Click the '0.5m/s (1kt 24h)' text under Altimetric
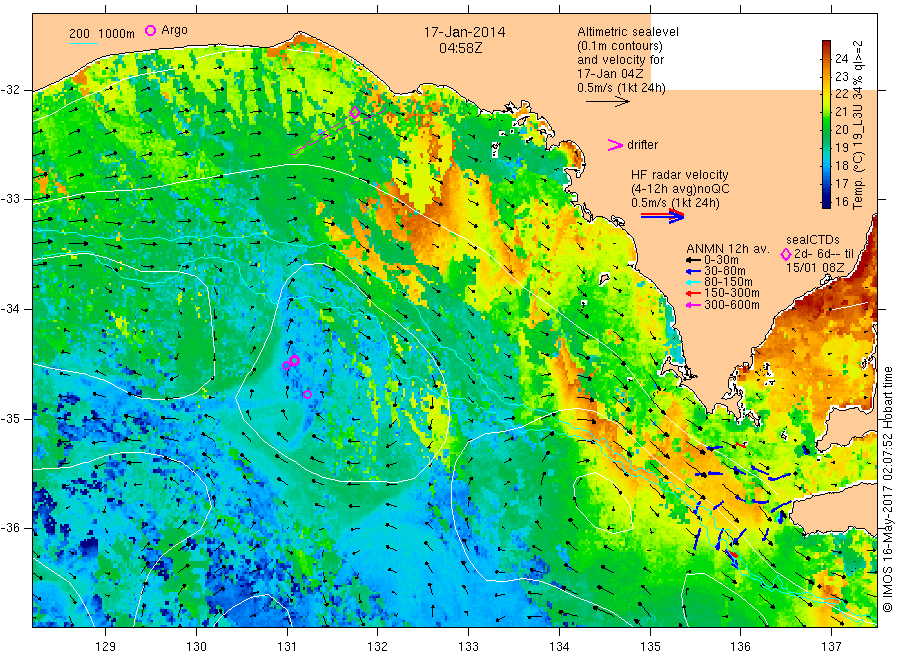 click(x=622, y=88)
